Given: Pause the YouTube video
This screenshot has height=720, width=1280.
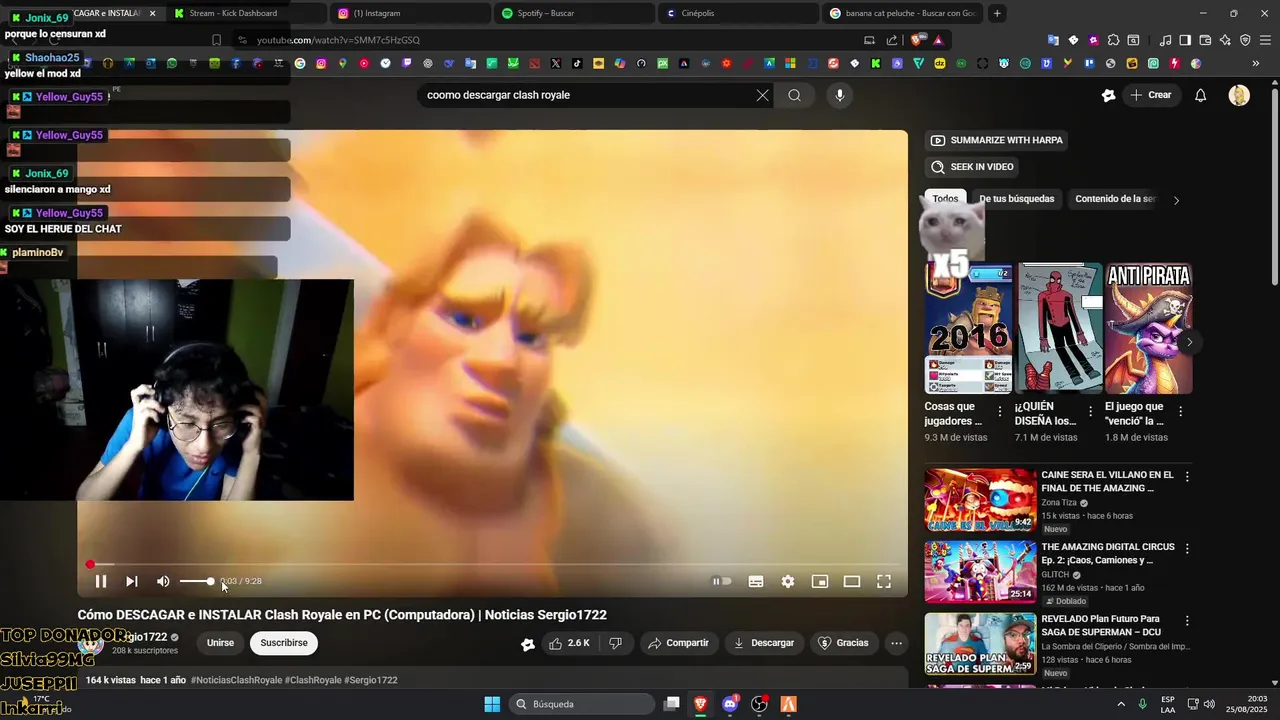Looking at the screenshot, I should click(x=101, y=581).
